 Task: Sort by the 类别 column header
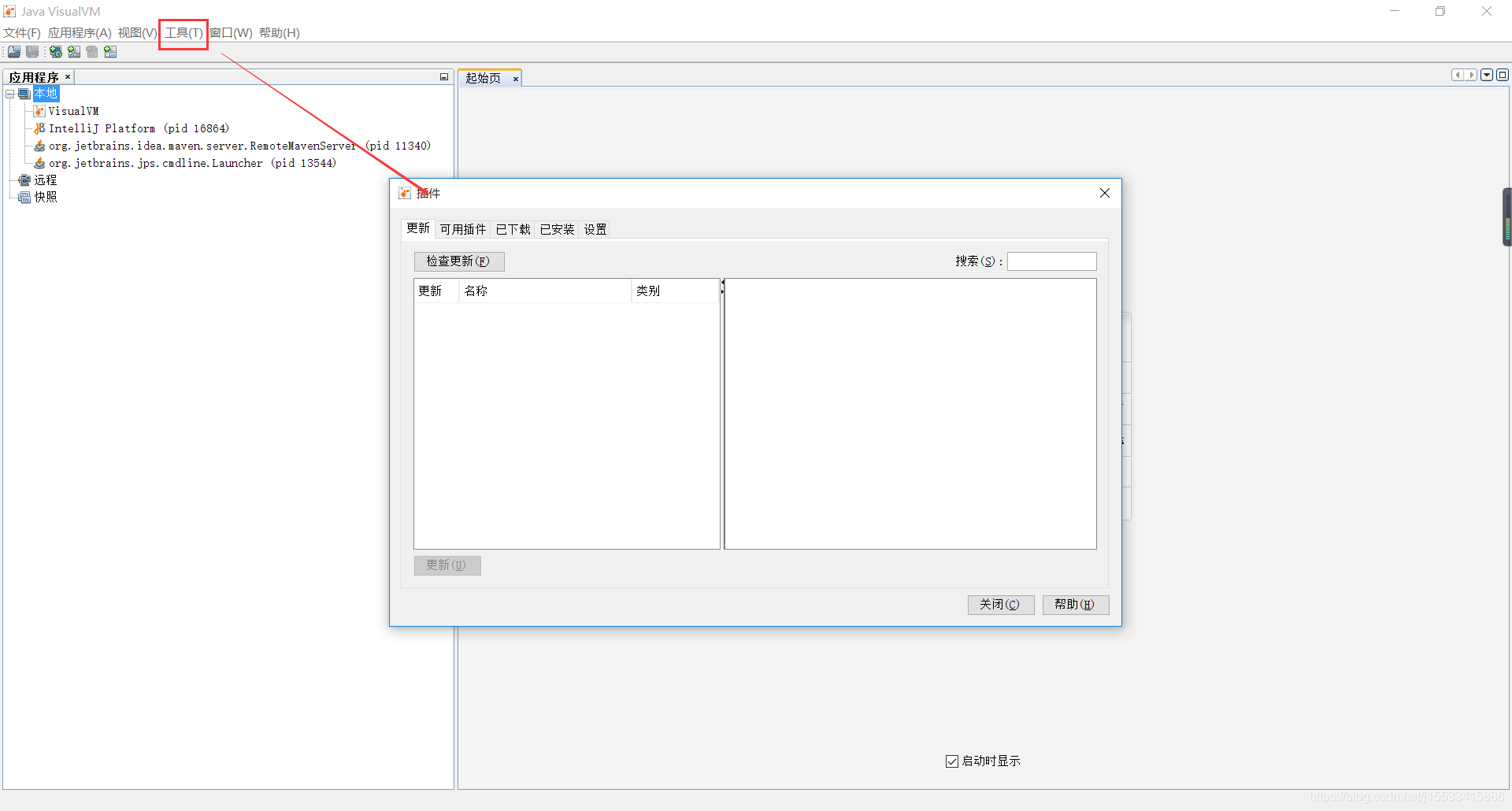[x=675, y=291]
